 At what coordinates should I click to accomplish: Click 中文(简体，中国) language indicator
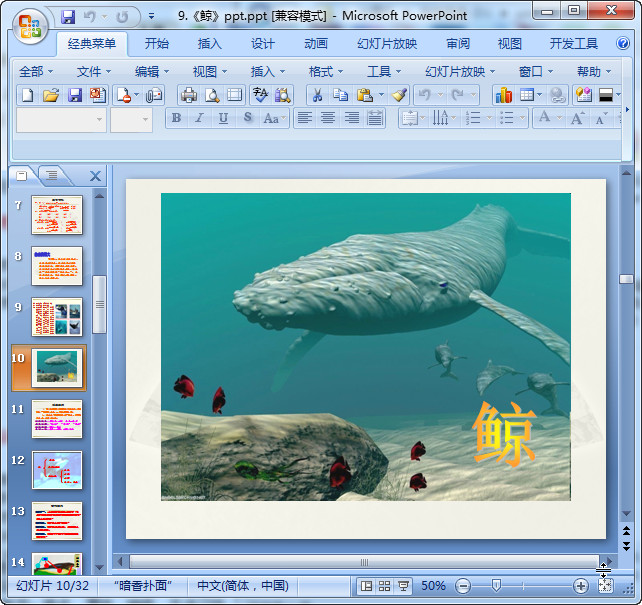tap(243, 586)
